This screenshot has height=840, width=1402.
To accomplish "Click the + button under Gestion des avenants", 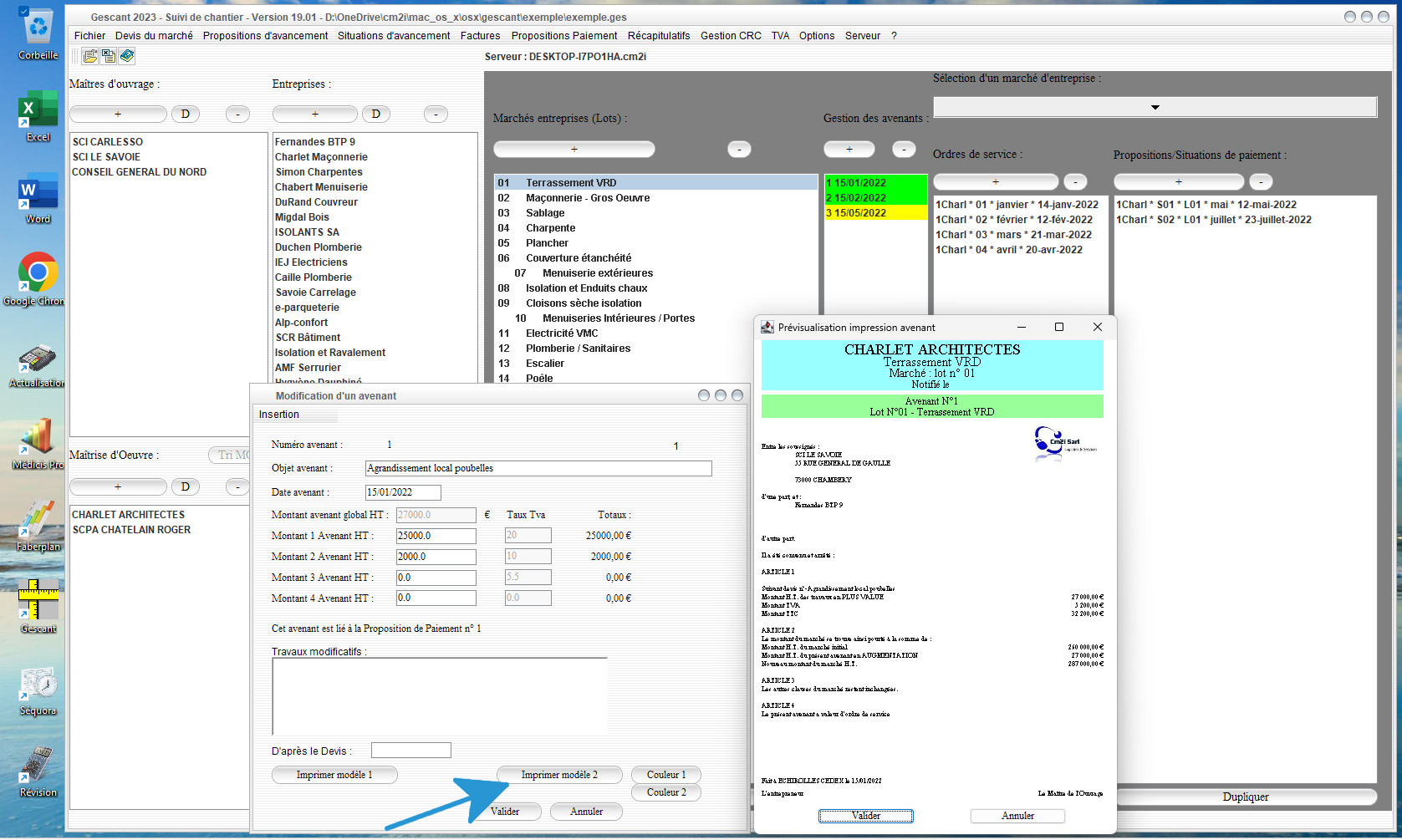I will 849,149.
